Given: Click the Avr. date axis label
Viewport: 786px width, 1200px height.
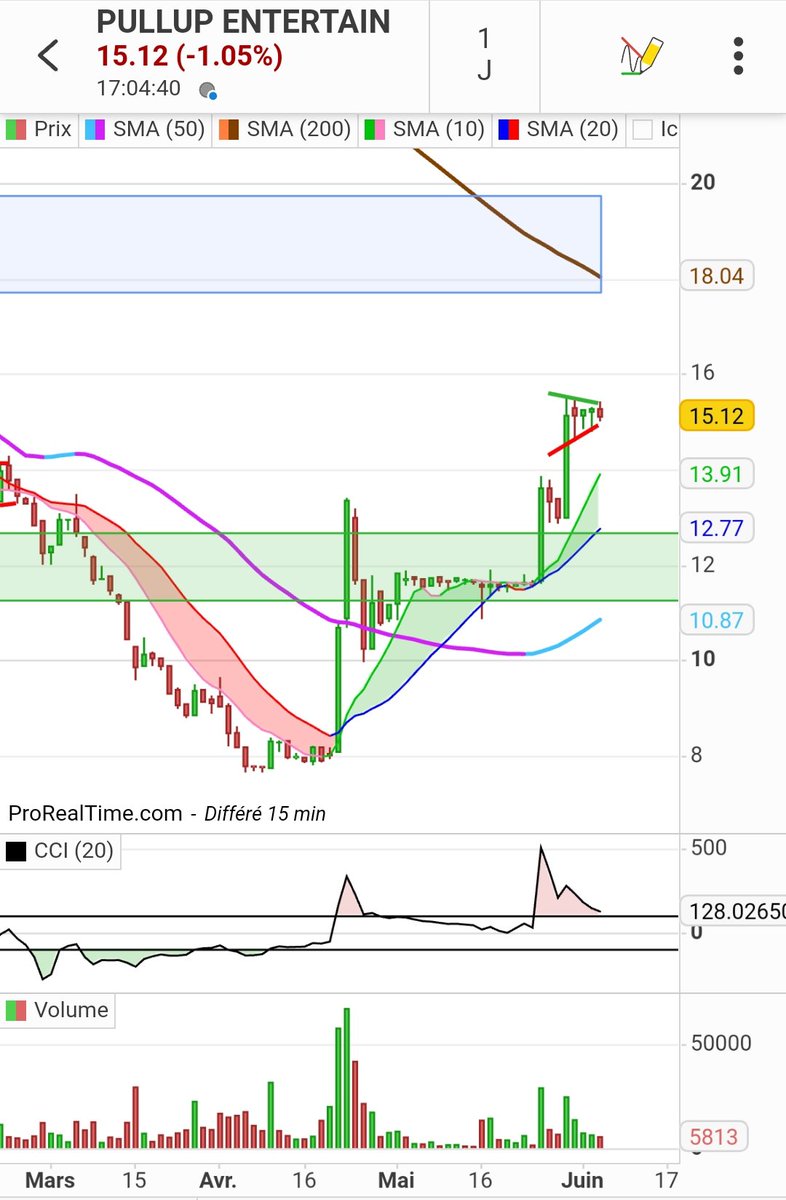Looking at the screenshot, I should pos(217,1180).
